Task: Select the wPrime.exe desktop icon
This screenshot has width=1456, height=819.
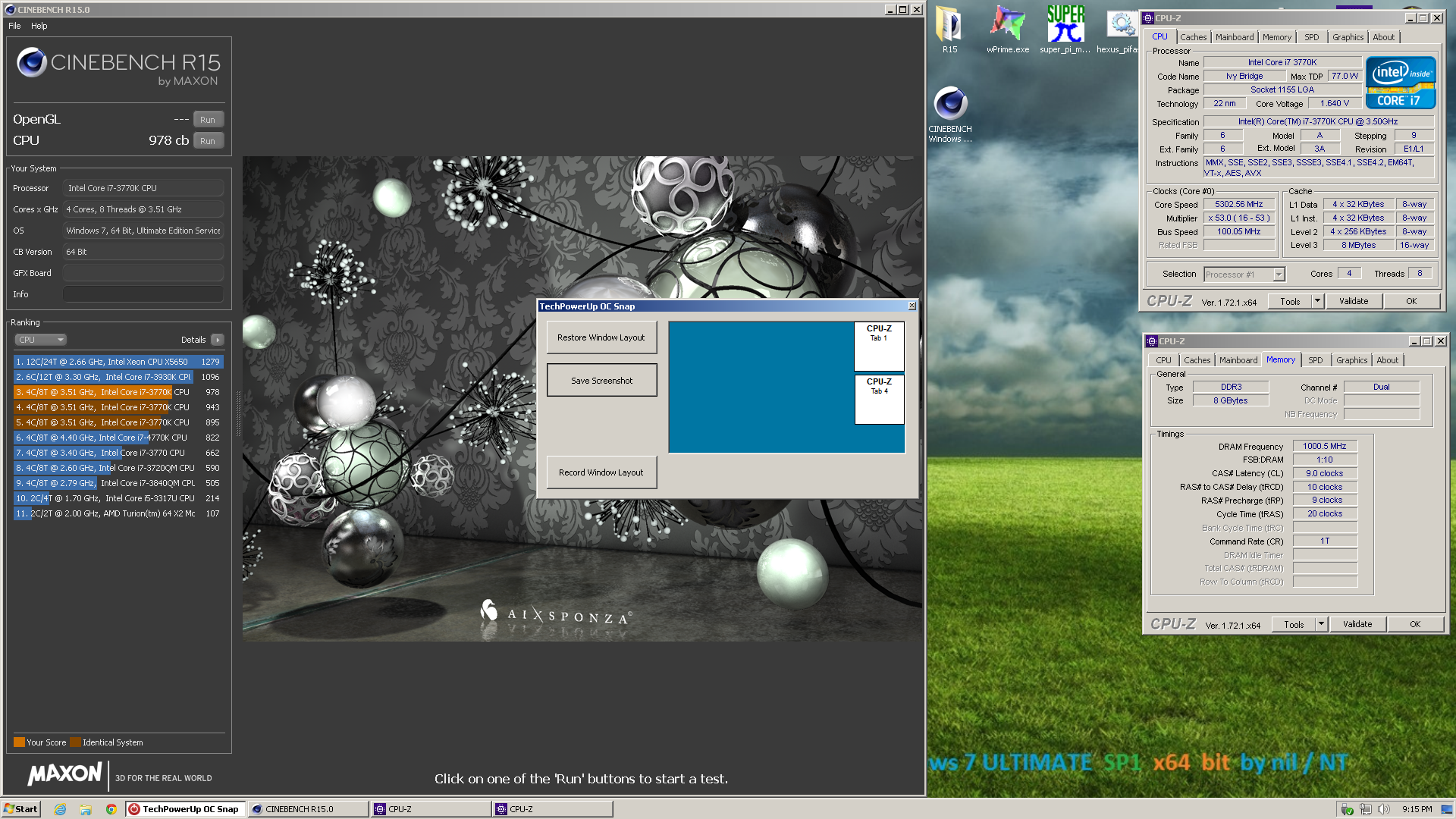Action: pyautogui.click(x=1007, y=29)
